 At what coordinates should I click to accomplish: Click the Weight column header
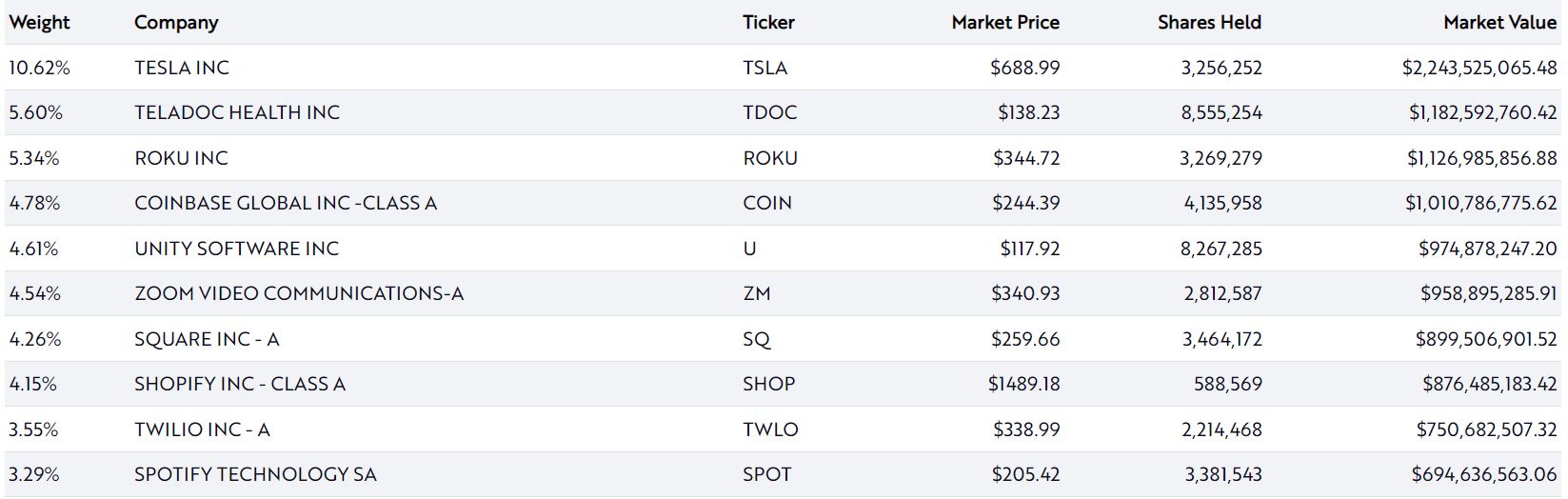point(40,22)
